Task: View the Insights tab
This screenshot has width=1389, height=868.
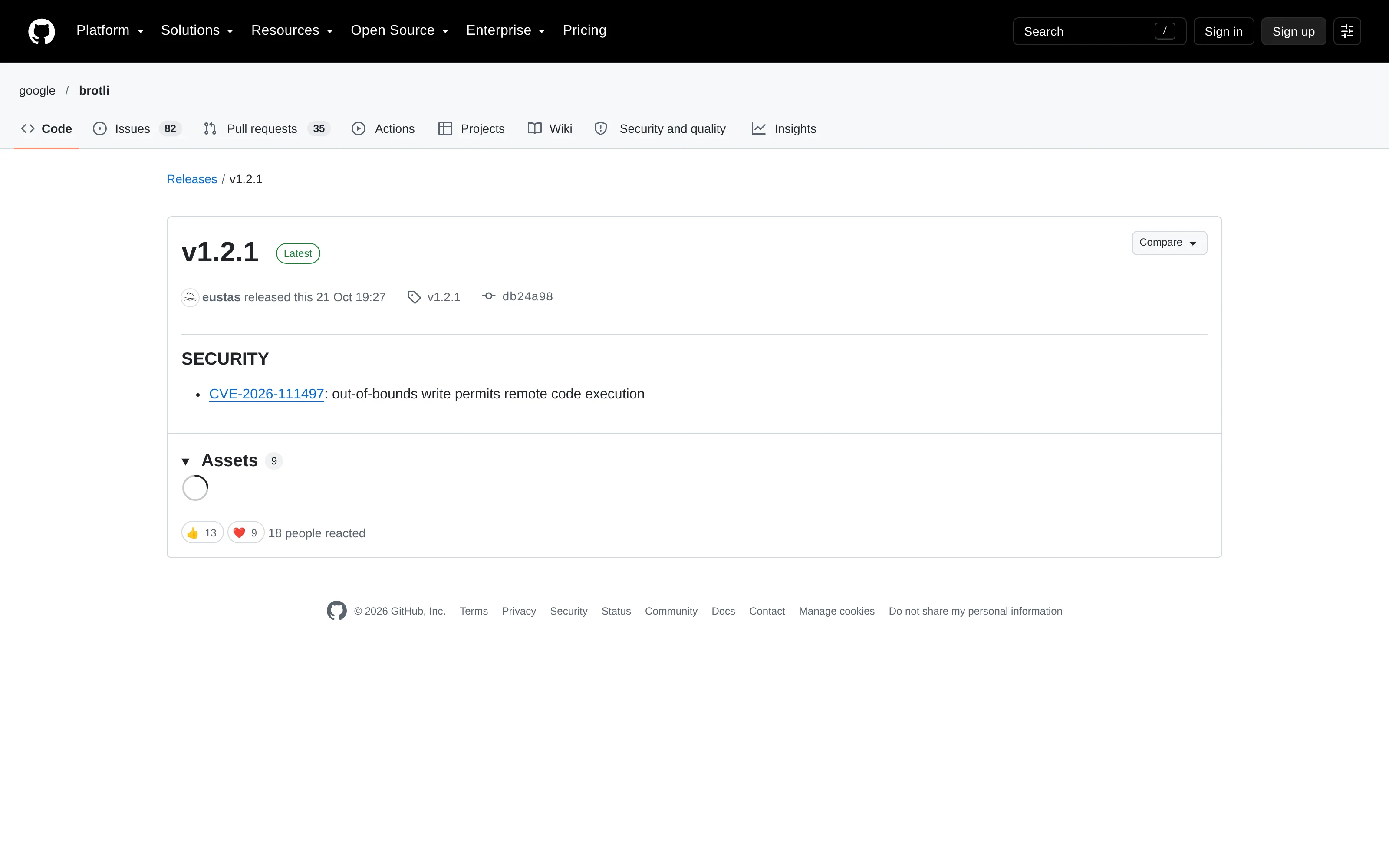Action: (783, 128)
